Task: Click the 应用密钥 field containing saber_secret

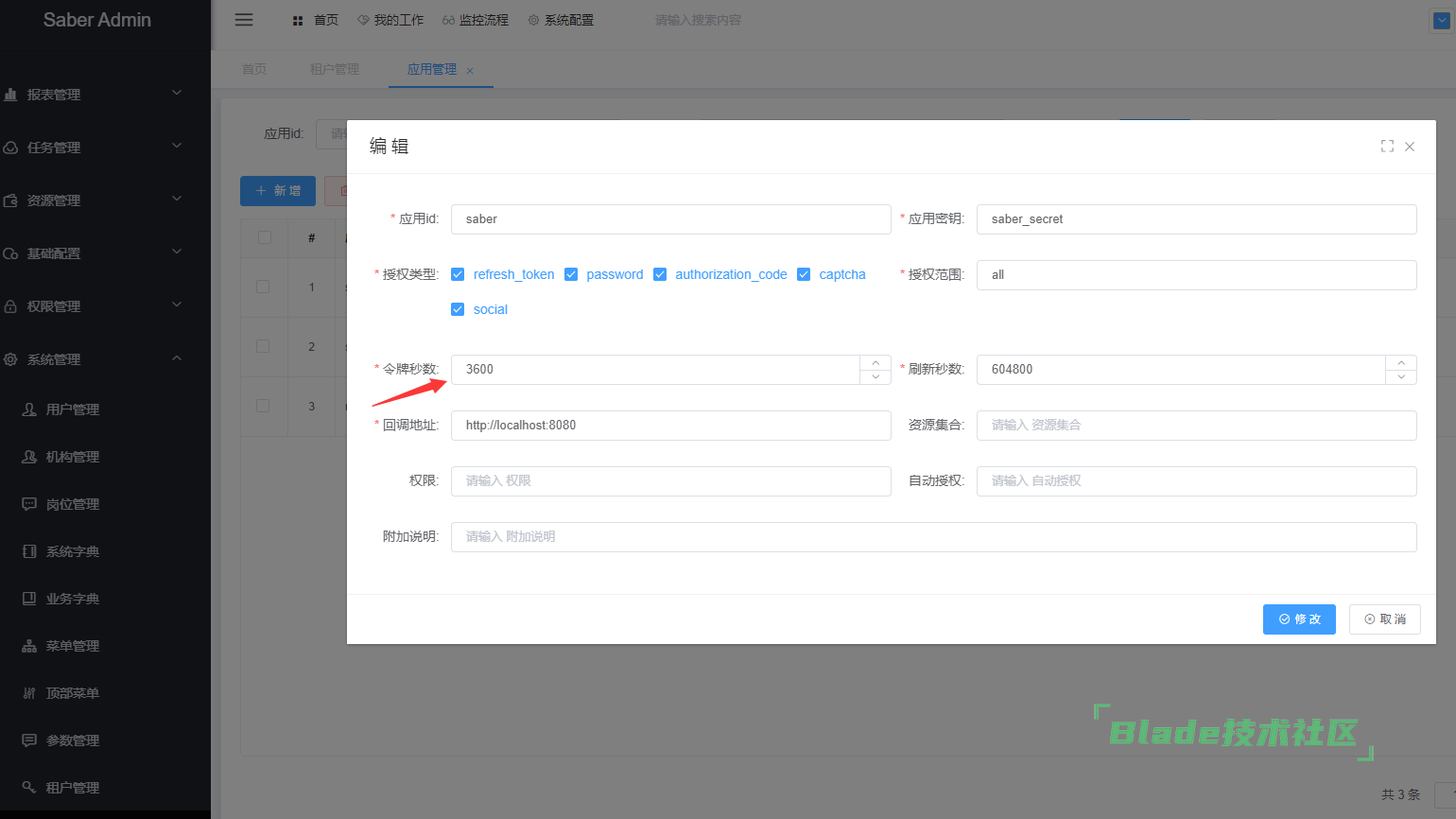Action: (x=1197, y=219)
